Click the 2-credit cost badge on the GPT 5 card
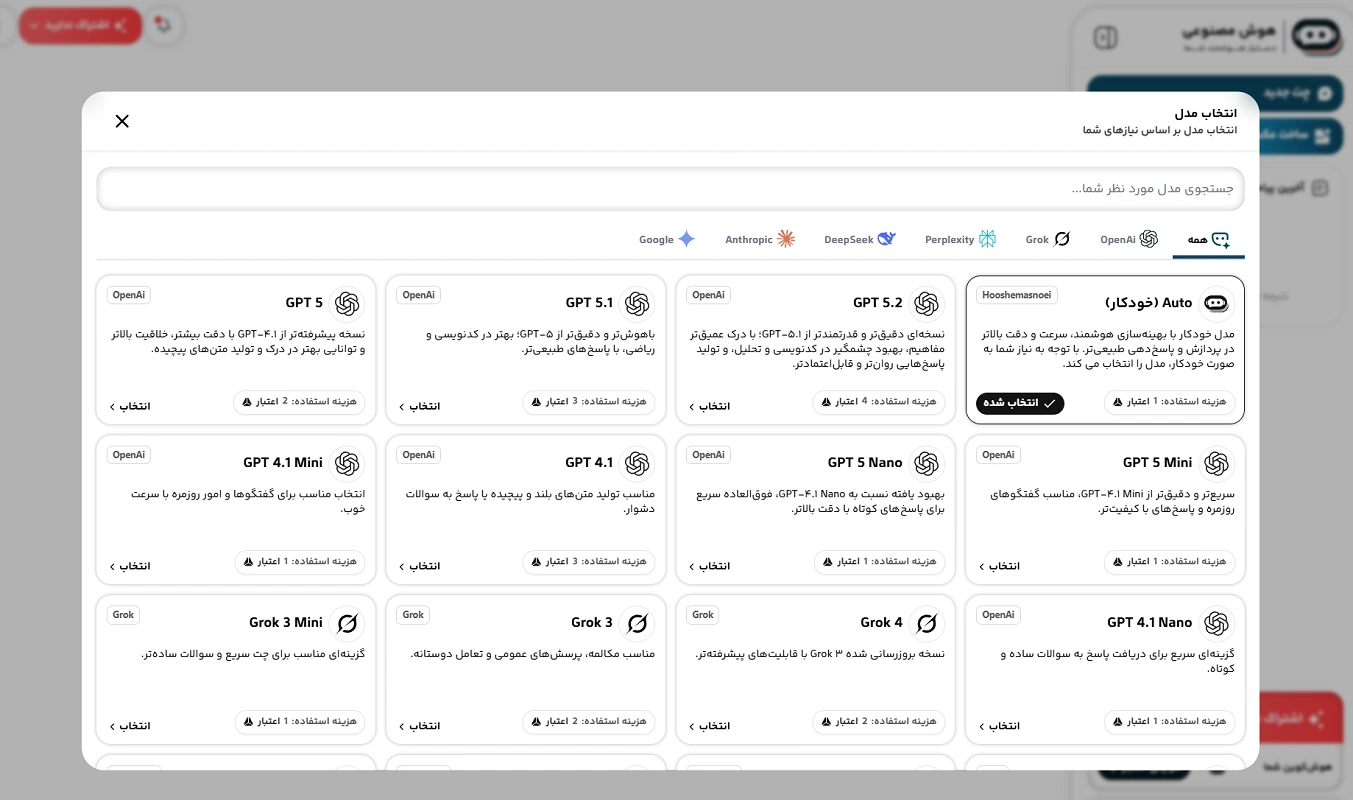 [x=299, y=402]
